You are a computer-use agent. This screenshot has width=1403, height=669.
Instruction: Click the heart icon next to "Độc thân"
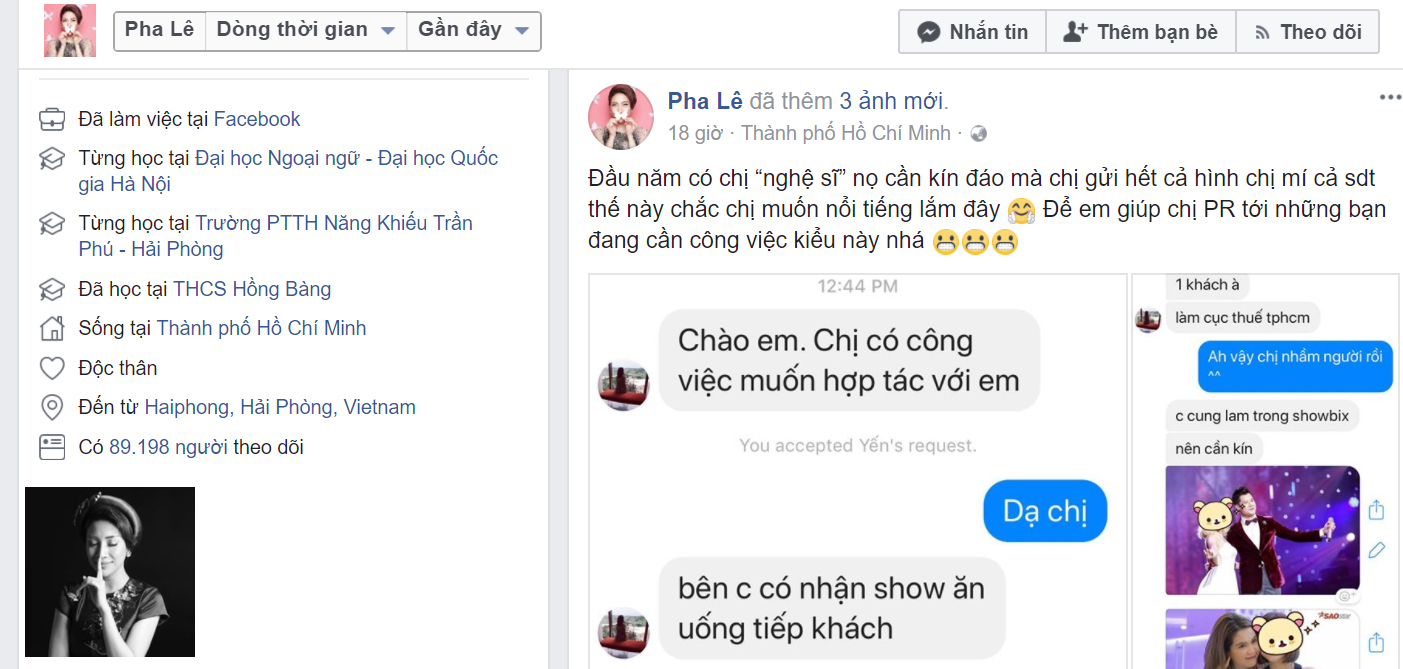tap(52, 367)
